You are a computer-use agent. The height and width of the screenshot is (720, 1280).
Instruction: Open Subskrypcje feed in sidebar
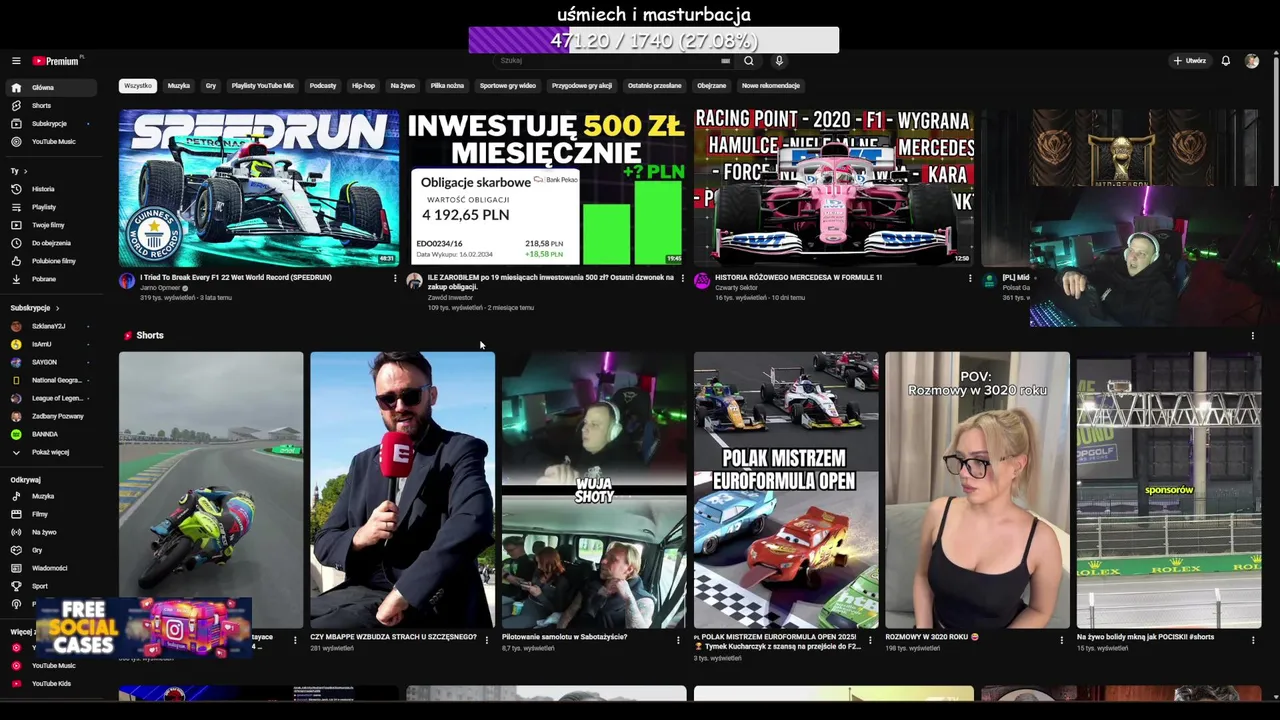coord(50,123)
